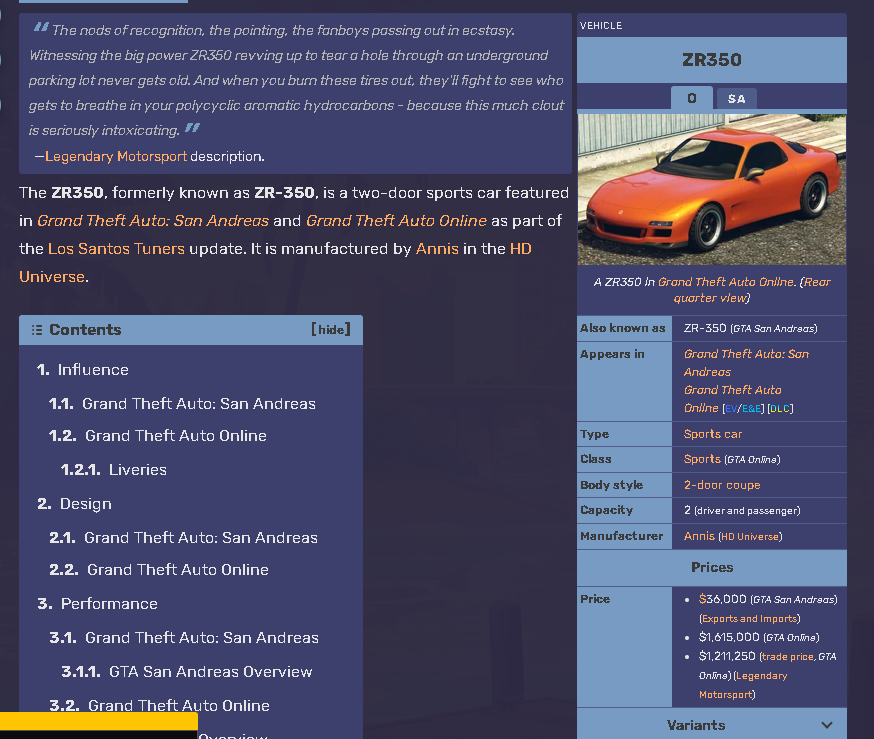The width and height of the screenshot is (874, 739).
Task: Open Grand Theft Auto Online intro link
Action: 396,221
